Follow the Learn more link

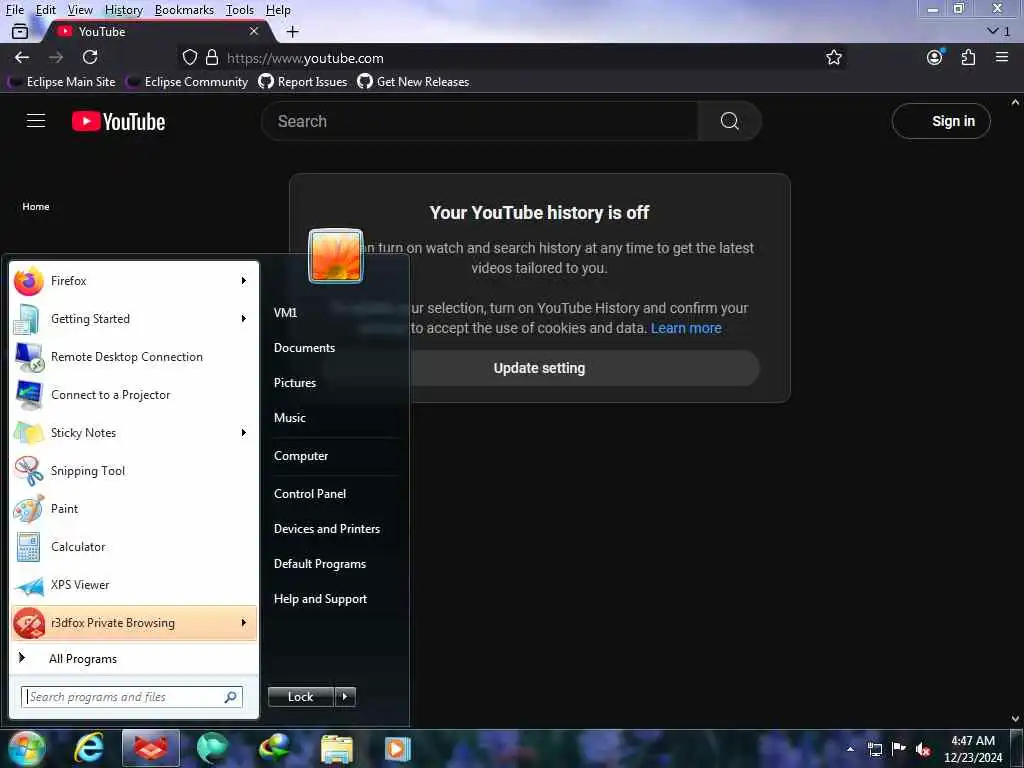tap(686, 328)
